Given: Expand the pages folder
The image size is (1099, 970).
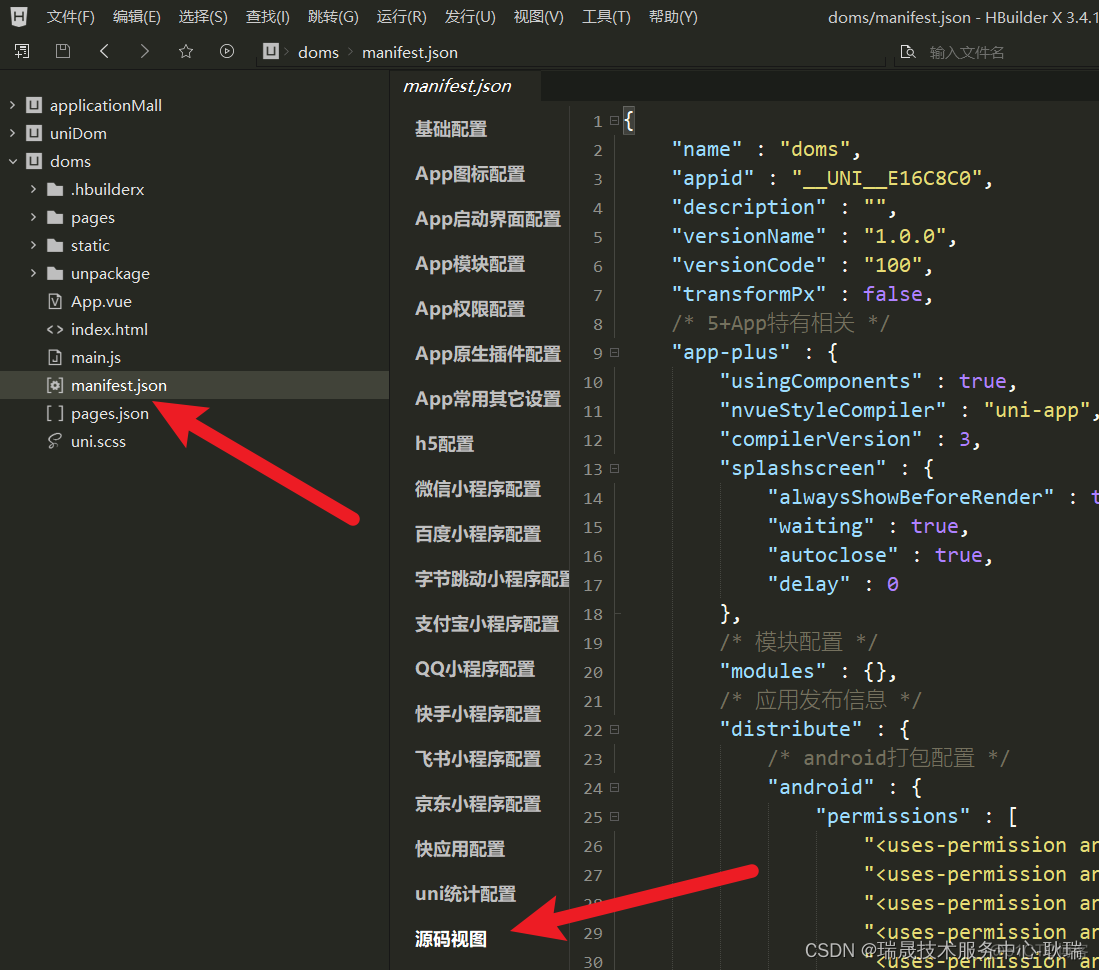Looking at the screenshot, I should point(34,217).
